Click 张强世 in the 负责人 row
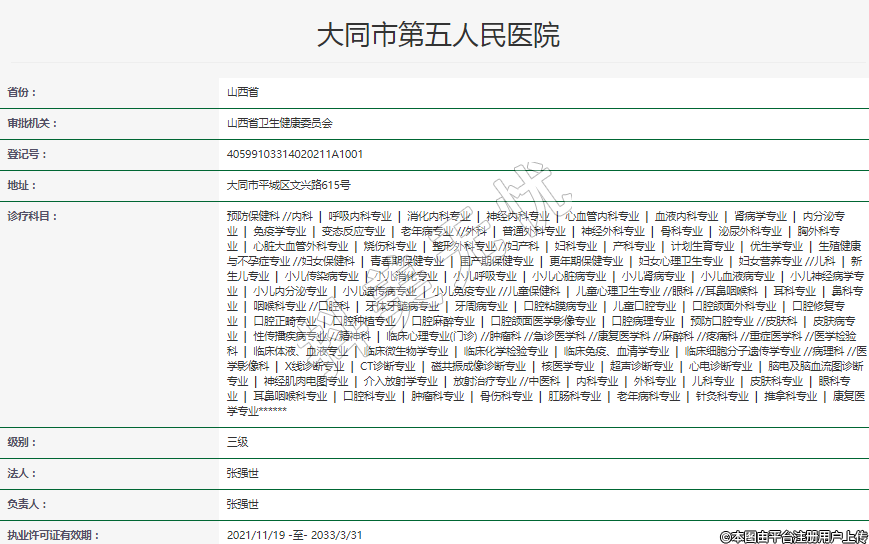This screenshot has height=544, width=869. pos(243,503)
